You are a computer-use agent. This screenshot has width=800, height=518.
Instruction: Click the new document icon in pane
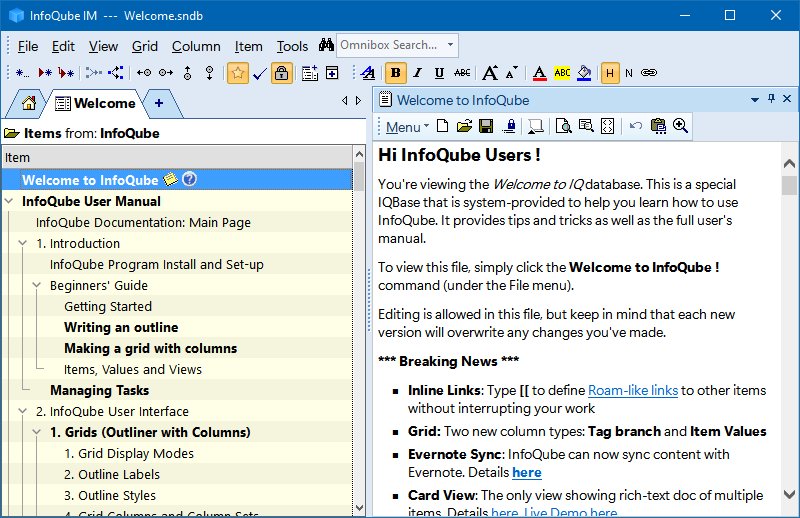443,126
